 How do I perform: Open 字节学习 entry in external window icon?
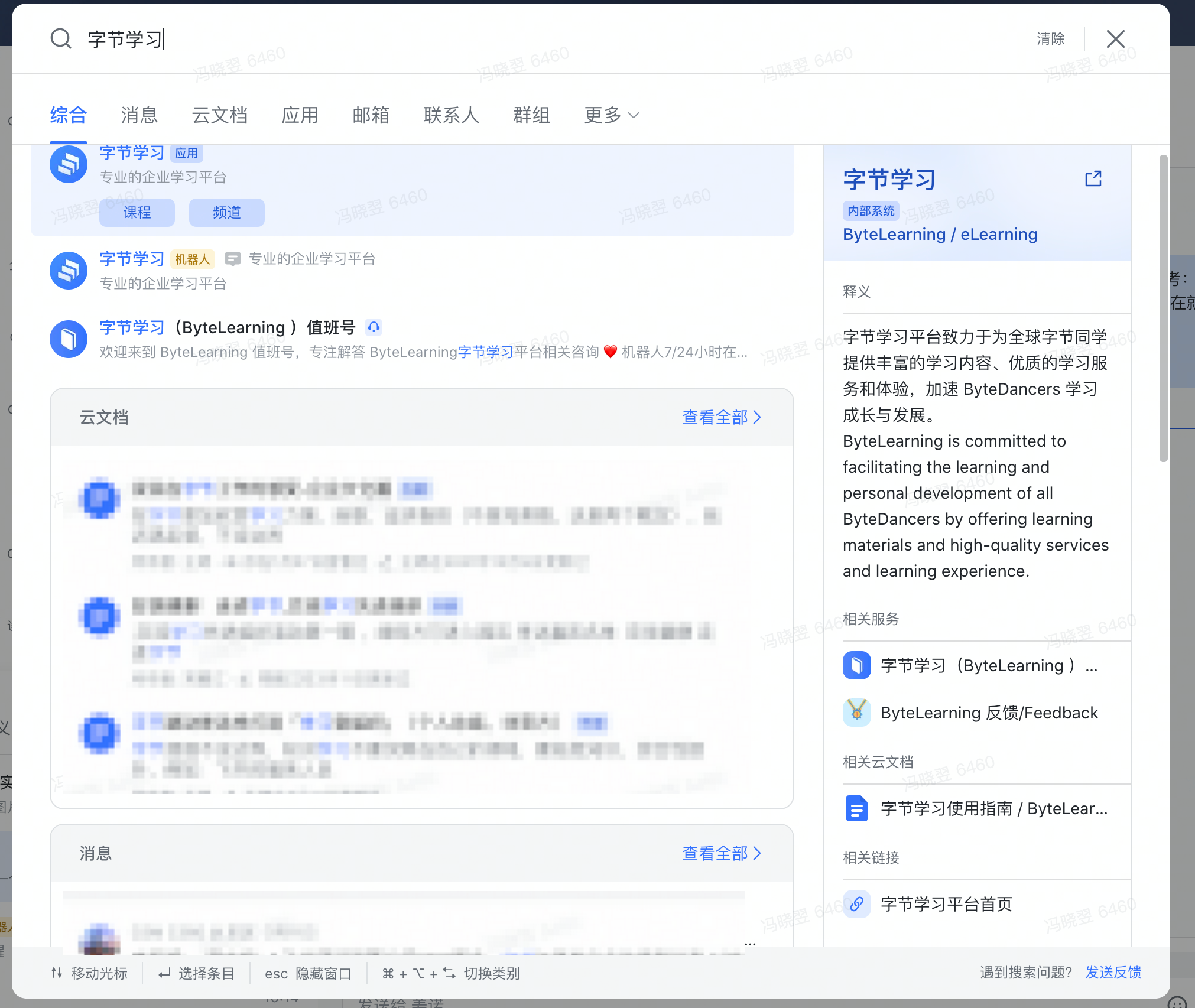click(x=1093, y=179)
